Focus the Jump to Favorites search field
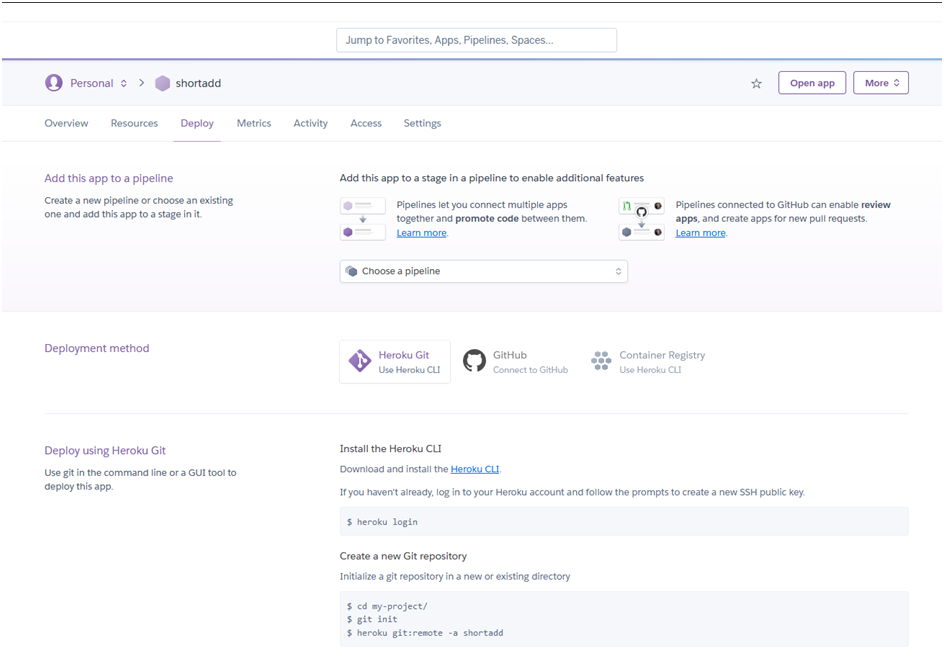Image resolution: width=944 pixels, height=663 pixels. (x=476, y=40)
